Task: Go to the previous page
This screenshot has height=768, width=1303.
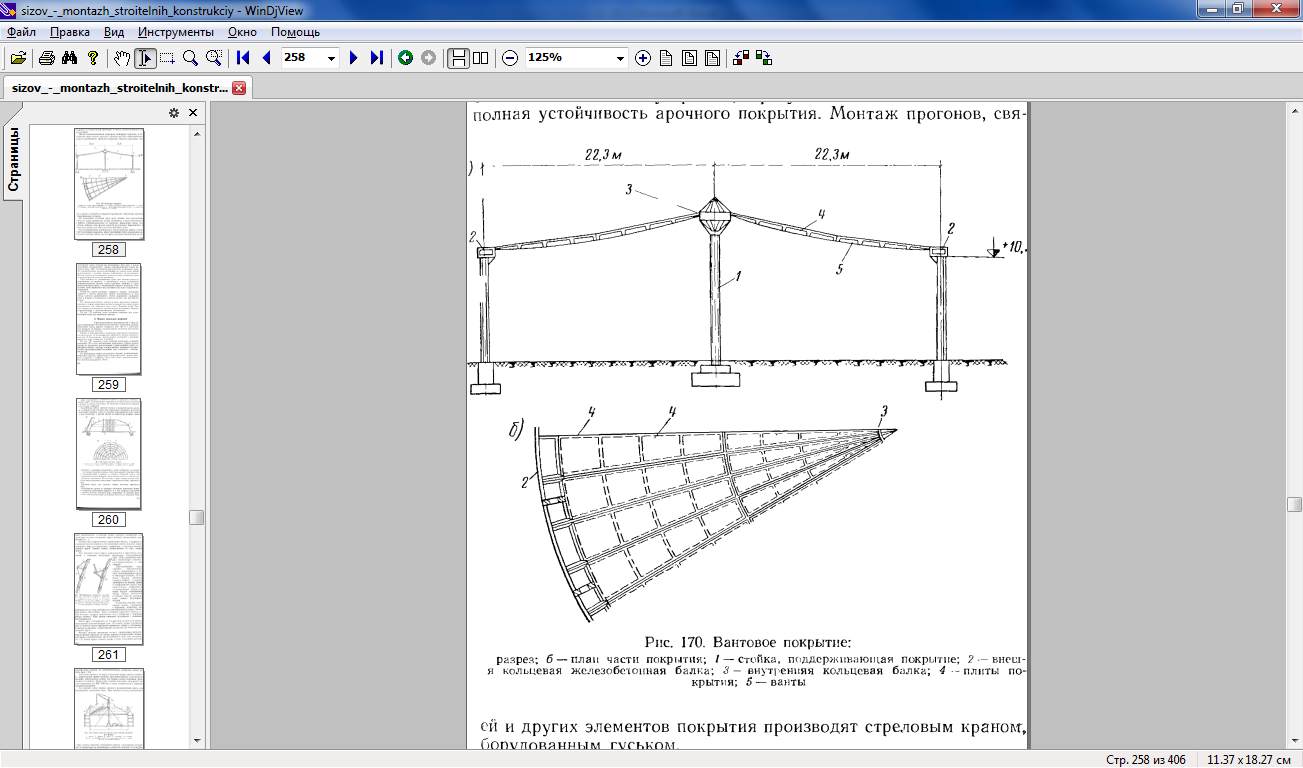Action: click(266, 58)
